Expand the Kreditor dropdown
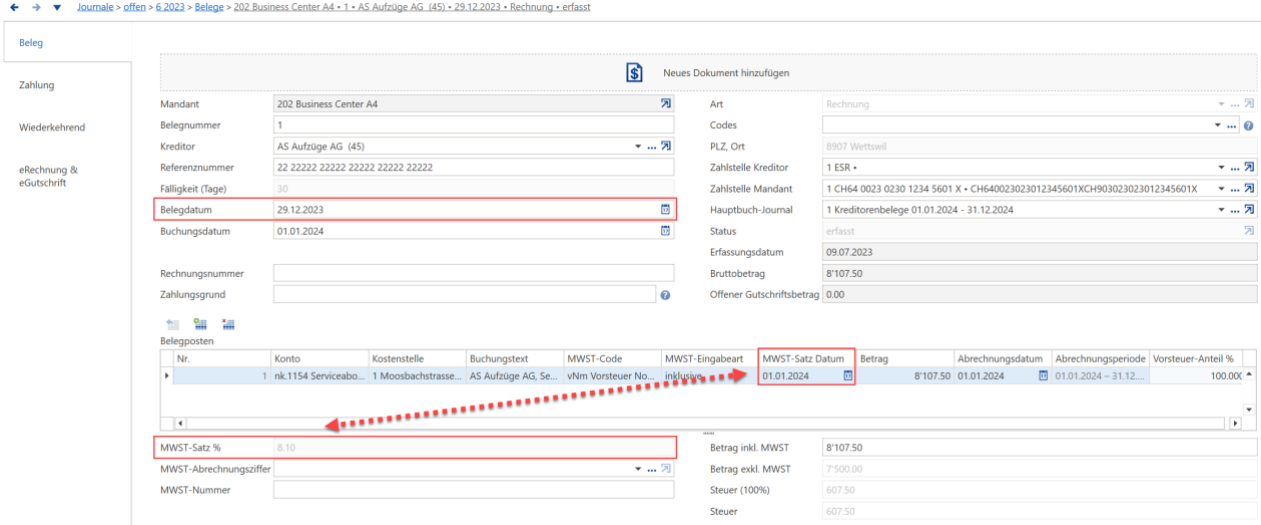 point(640,147)
